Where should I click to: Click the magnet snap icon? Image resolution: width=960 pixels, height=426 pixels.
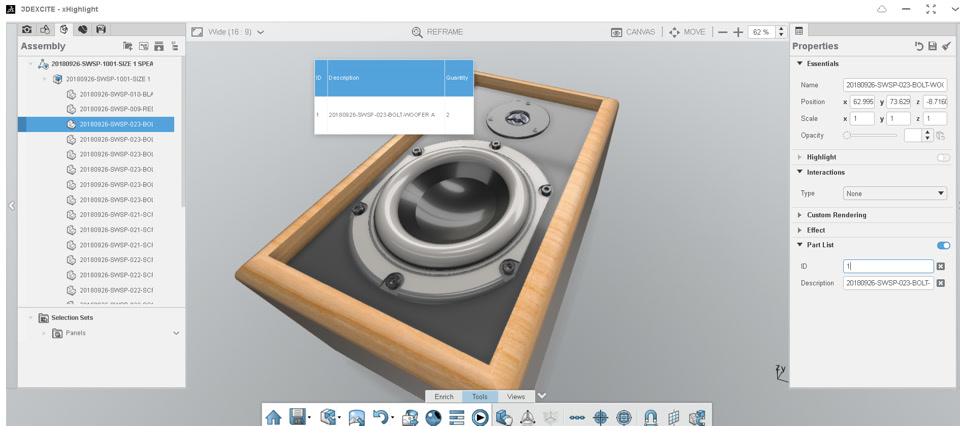(650, 417)
